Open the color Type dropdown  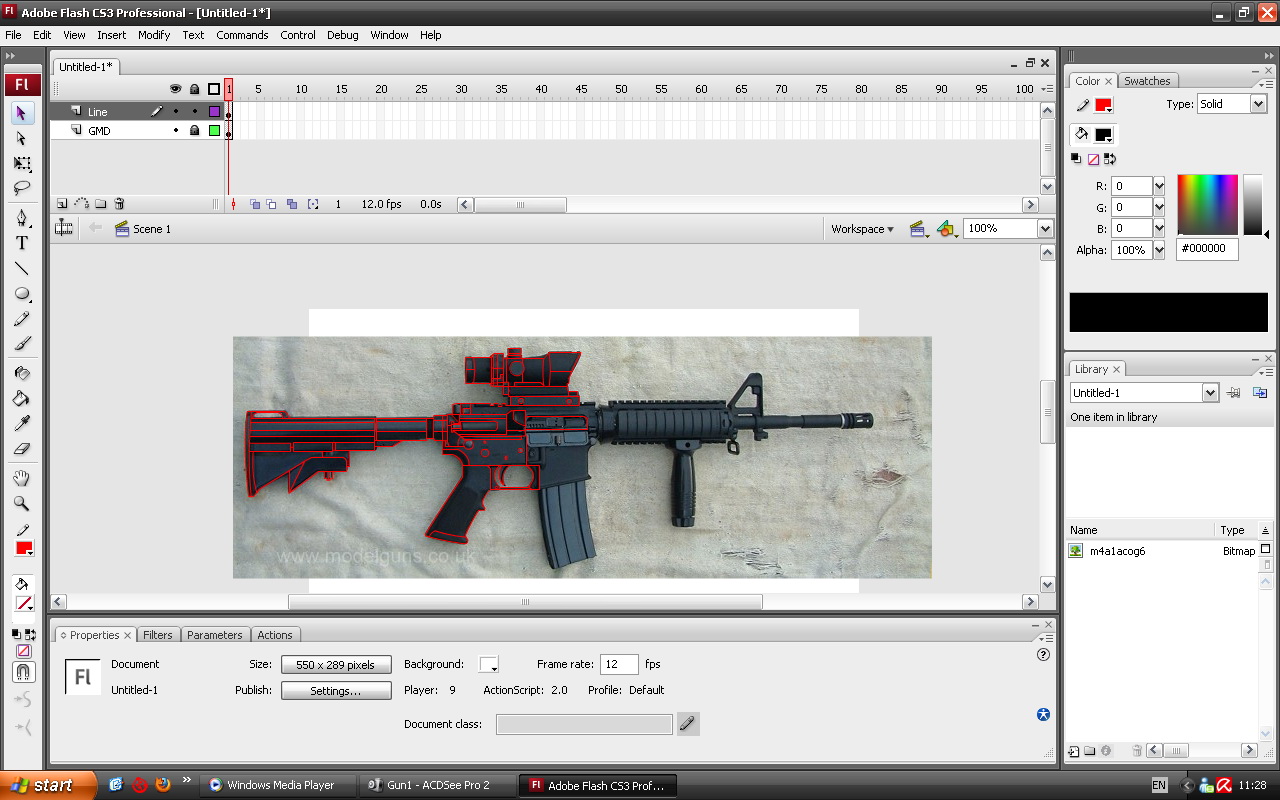point(1258,104)
